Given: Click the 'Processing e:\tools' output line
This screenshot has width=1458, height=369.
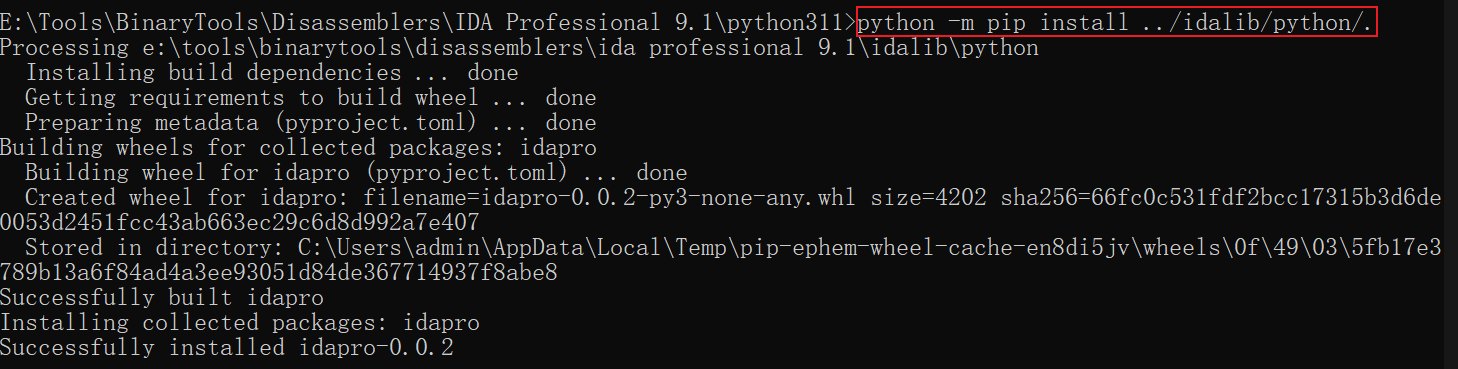Looking at the screenshot, I should pos(519,47).
